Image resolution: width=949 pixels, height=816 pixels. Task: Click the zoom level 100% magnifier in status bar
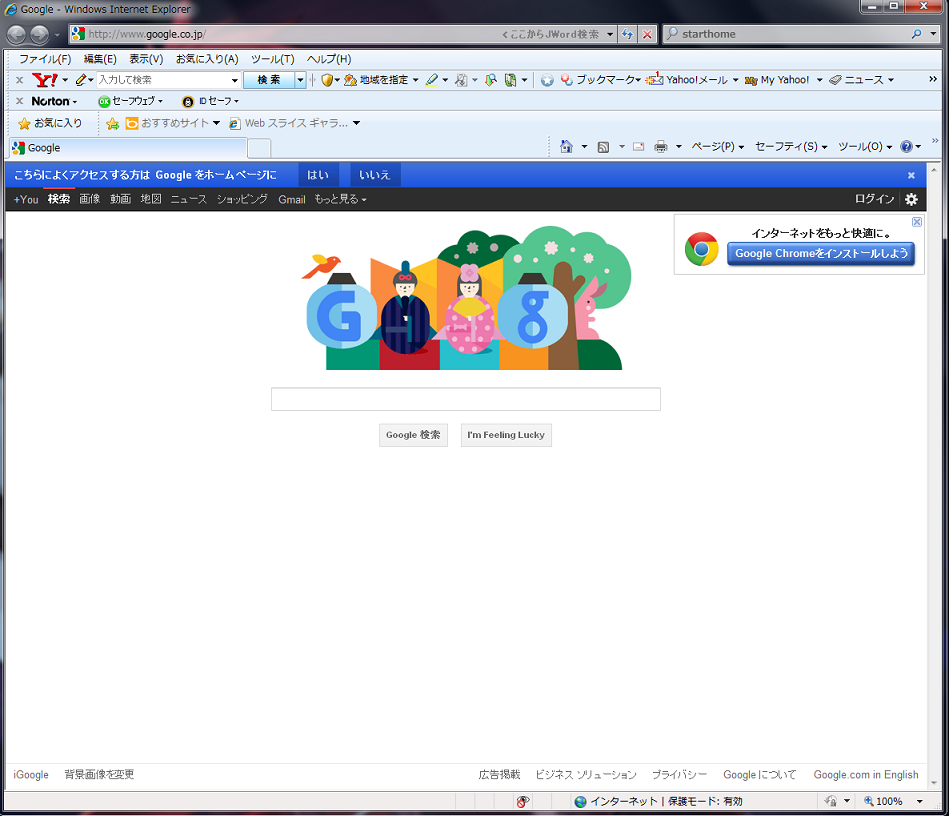[869, 801]
